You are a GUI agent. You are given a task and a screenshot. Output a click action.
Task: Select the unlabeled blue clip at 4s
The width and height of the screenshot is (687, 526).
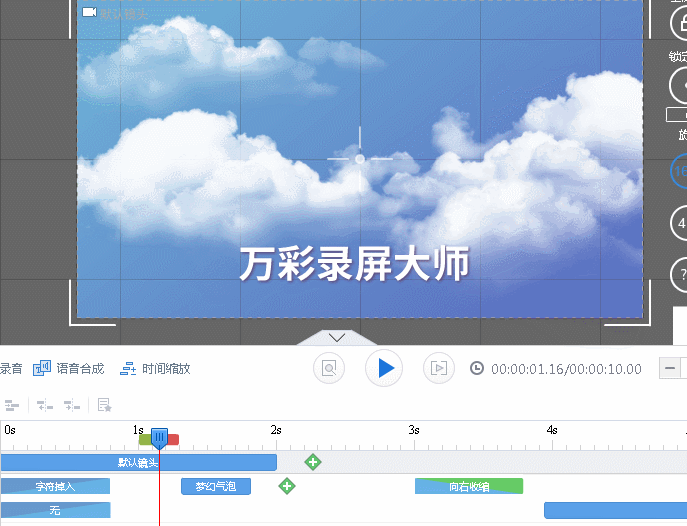pyautogui.click(x=615, y=511)
